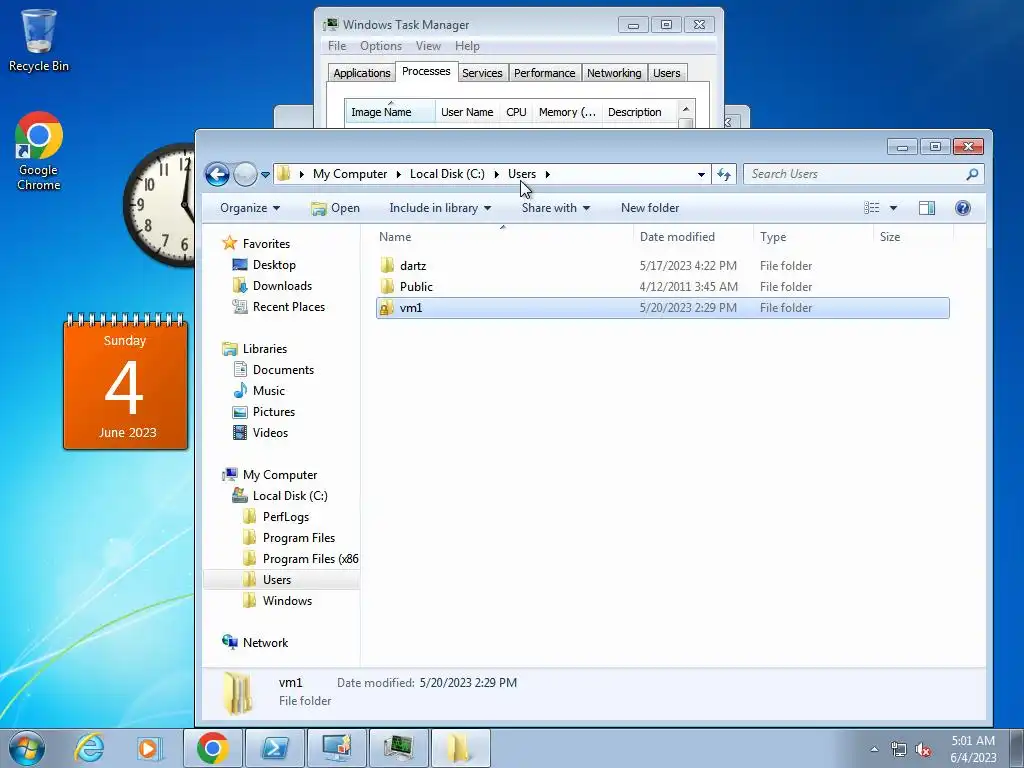Image resolution: width=1024 pixels, height=768 pixels.
Task: Sort by the Size column header
Action: click(914, 237)
